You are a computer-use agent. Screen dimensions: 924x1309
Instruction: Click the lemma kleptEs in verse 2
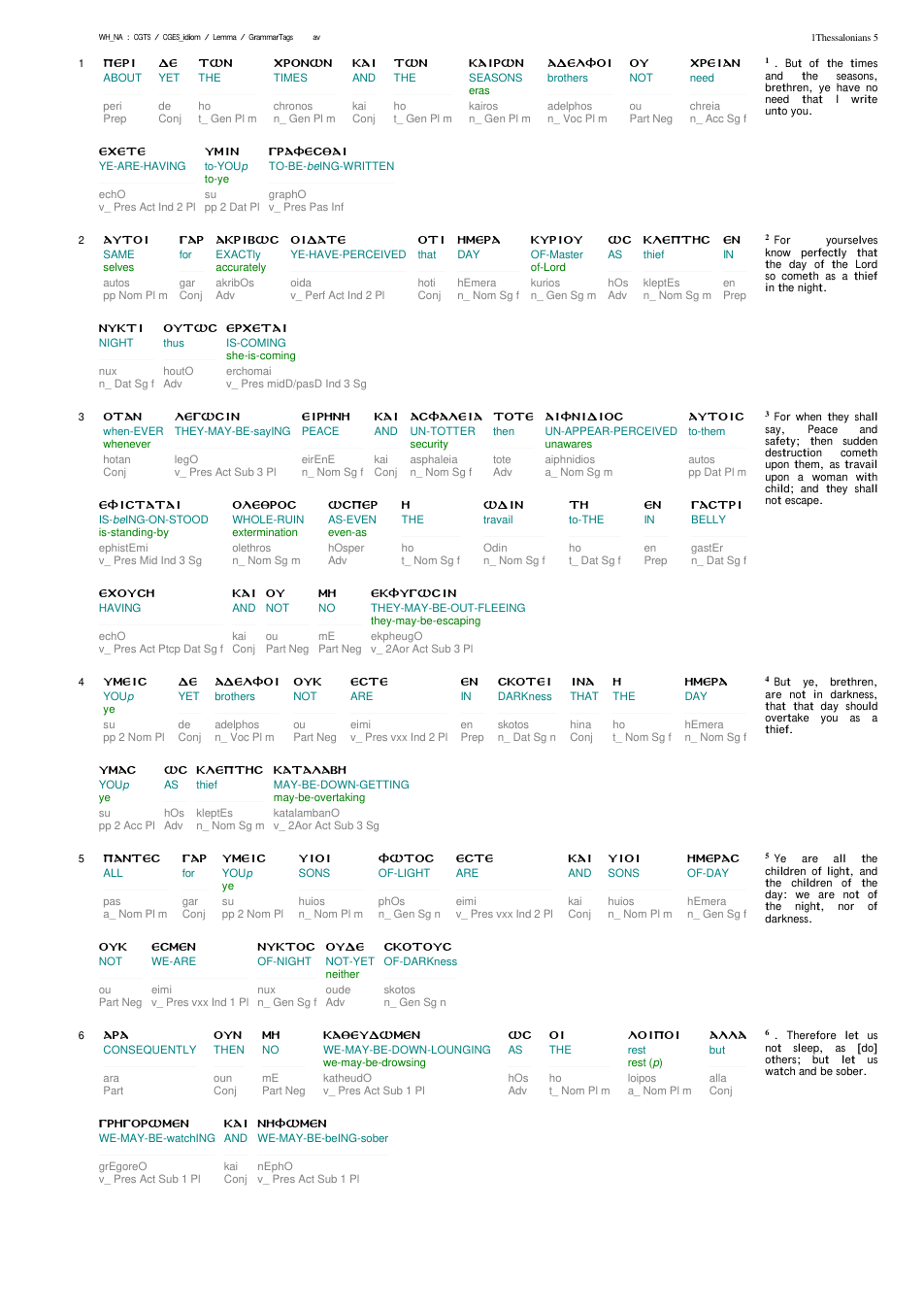tap(661, 283)
